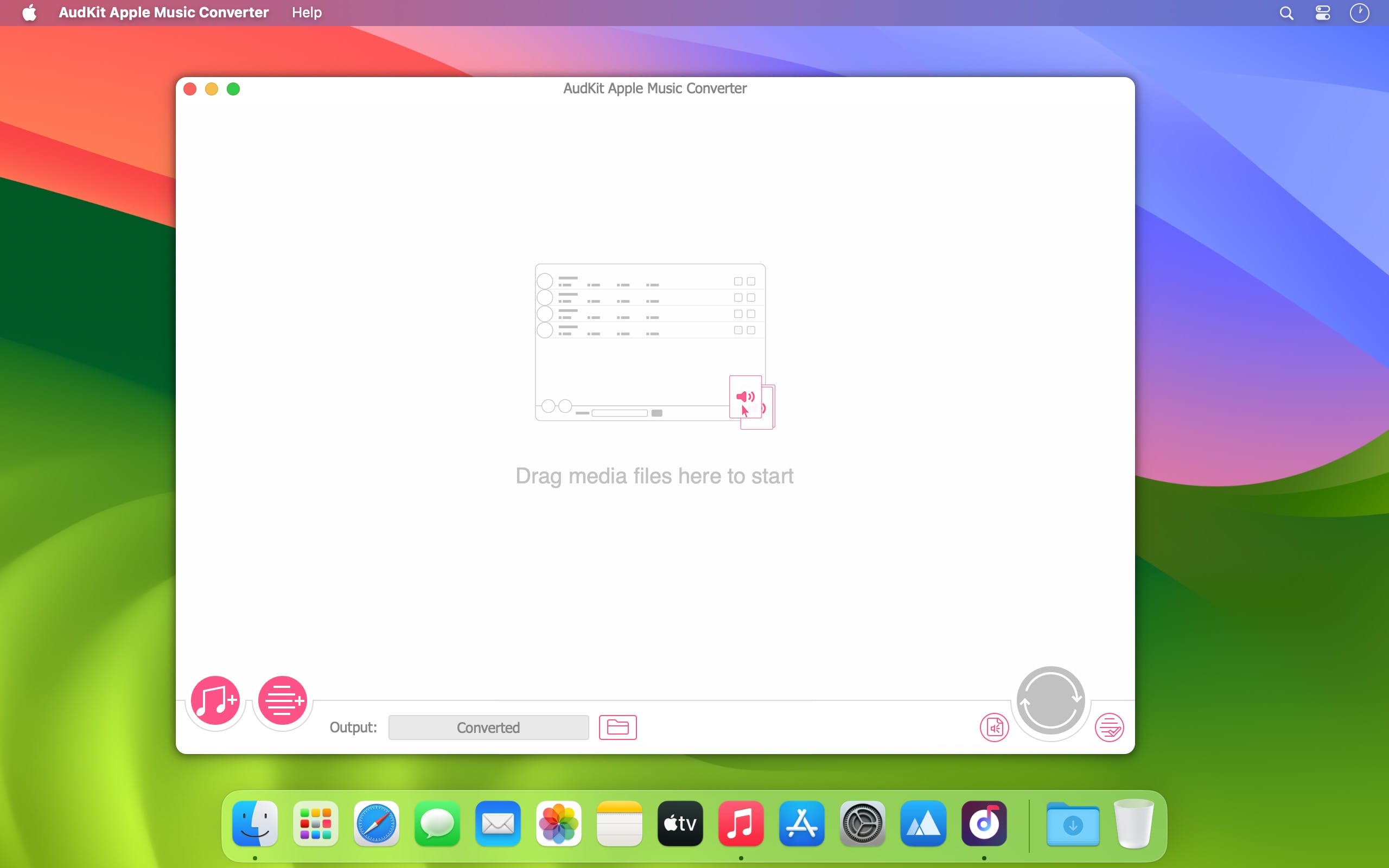Screen dimensions: 1389x868
Task: Open the Apple menu
Action: 29,12
